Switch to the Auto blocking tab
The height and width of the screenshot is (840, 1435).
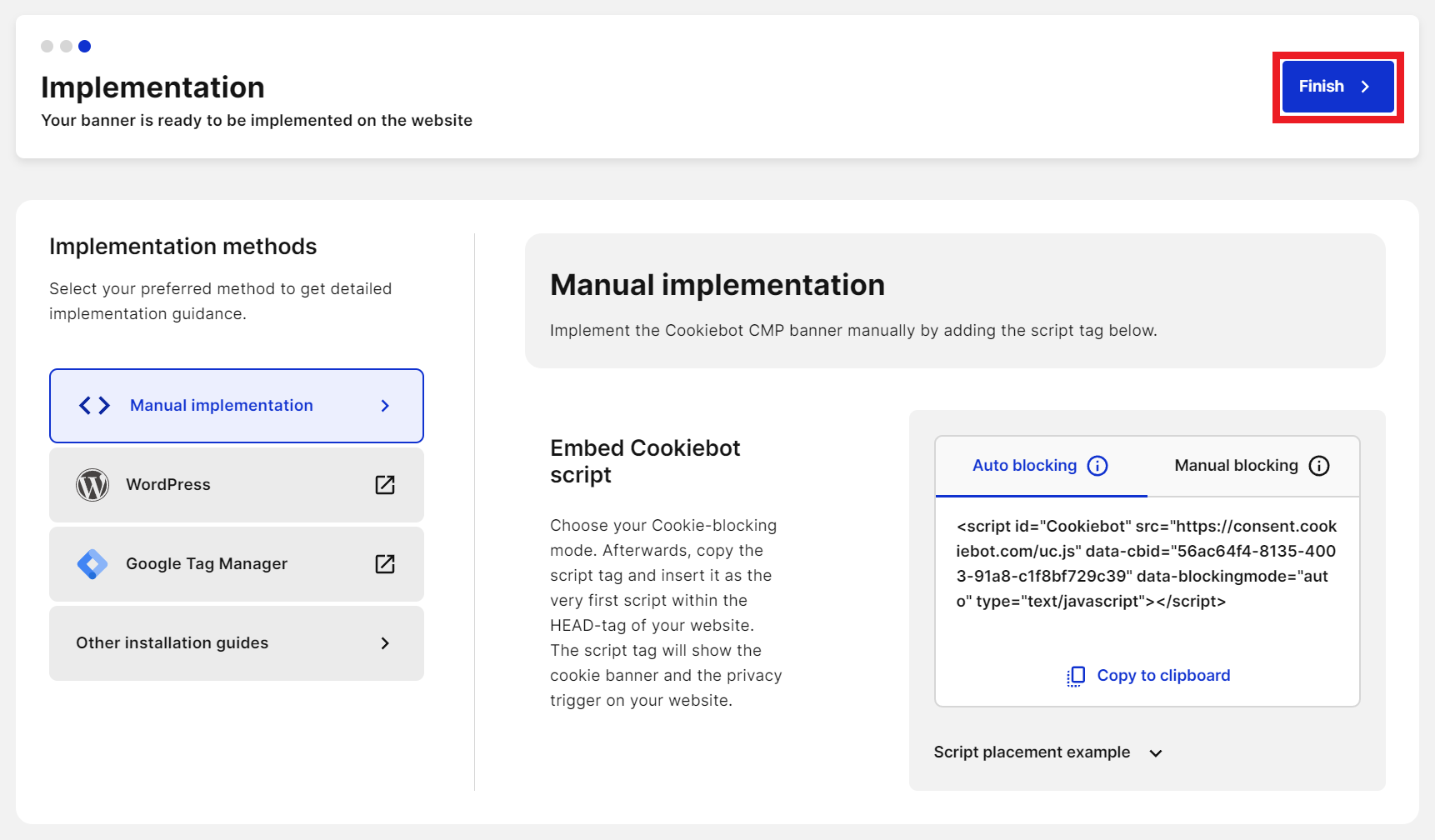tap(1024, 466)
